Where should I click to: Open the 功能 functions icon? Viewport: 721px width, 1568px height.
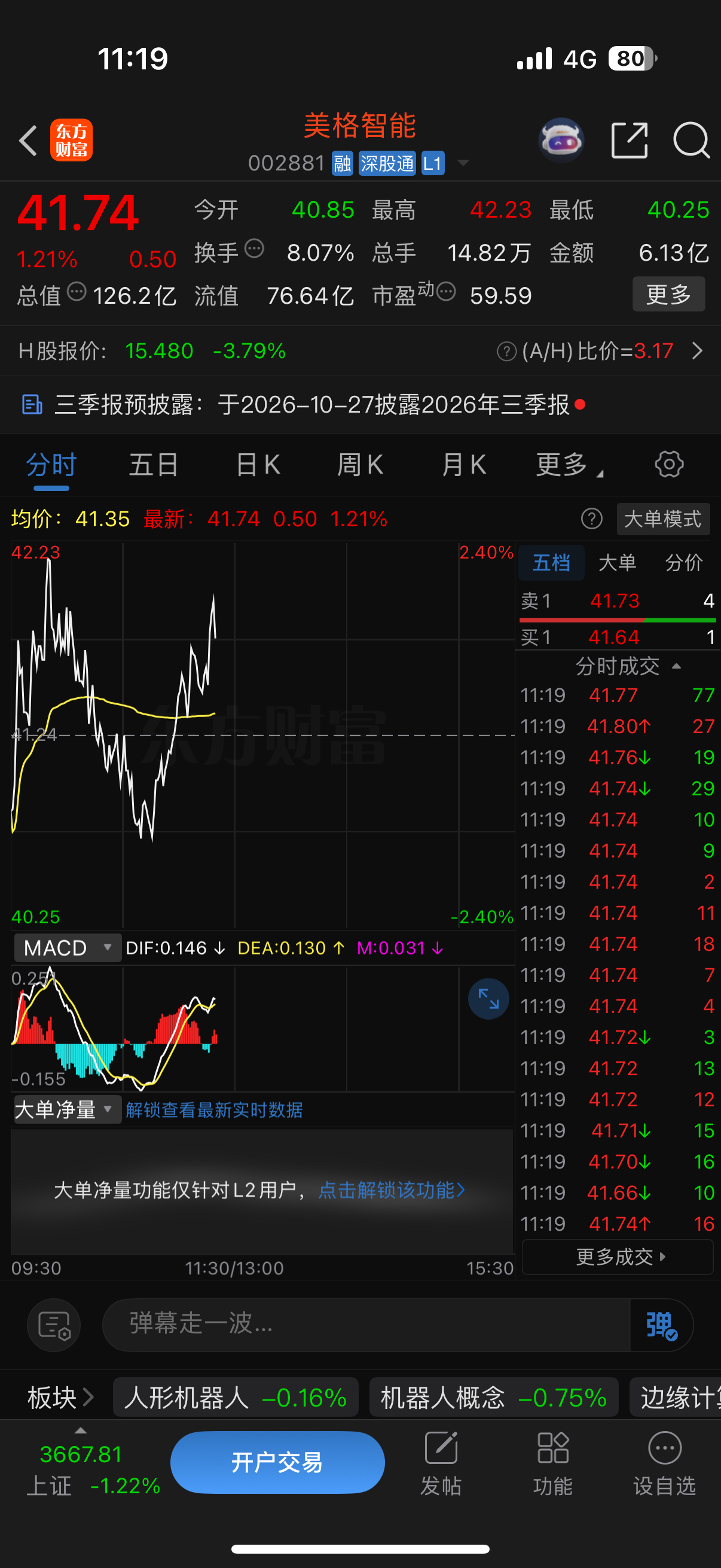coord(552,1463)
